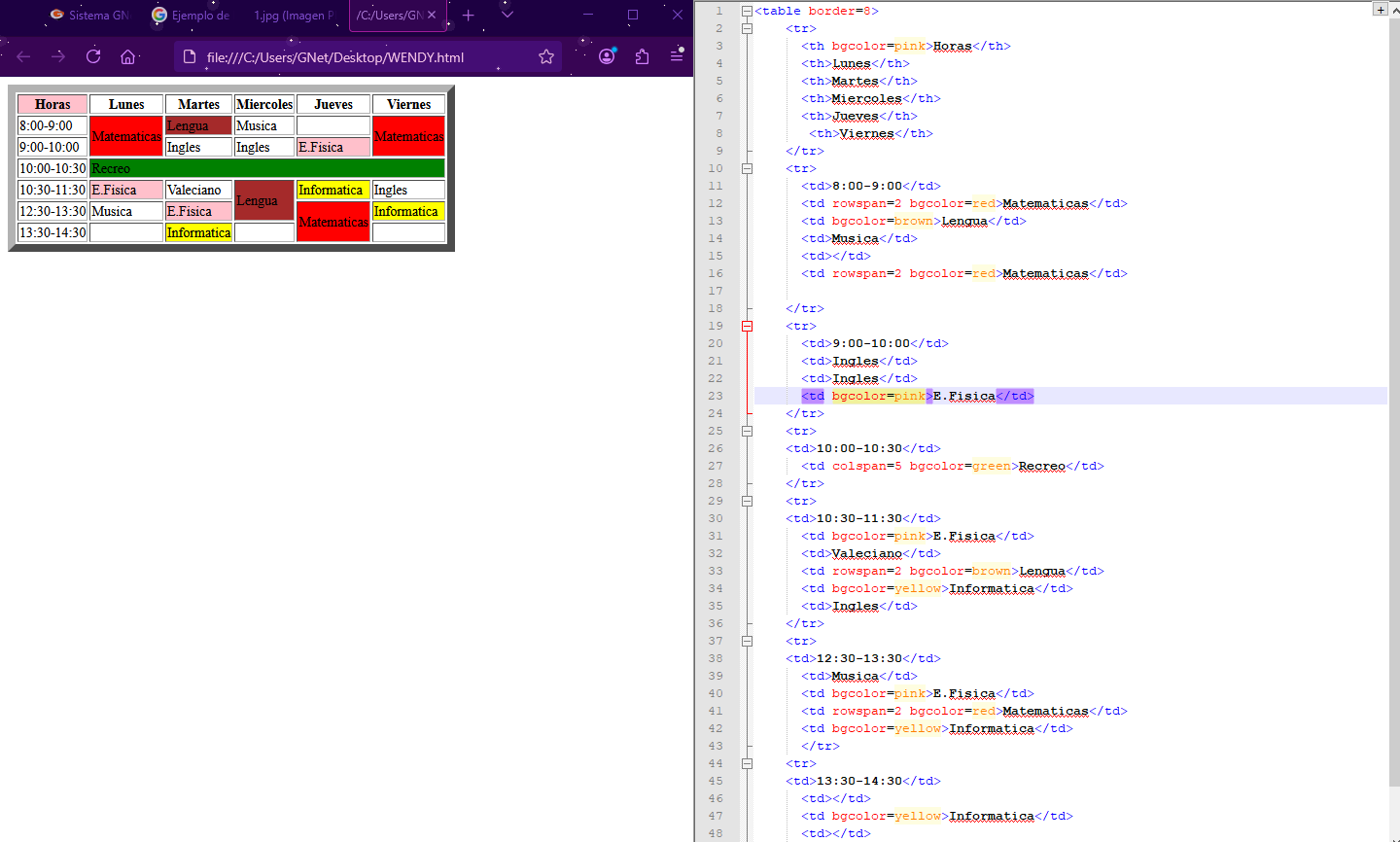Toggle the red fold marker on line 19
Viewport: 1400px width, 842px height.
[x=747, y=327]
